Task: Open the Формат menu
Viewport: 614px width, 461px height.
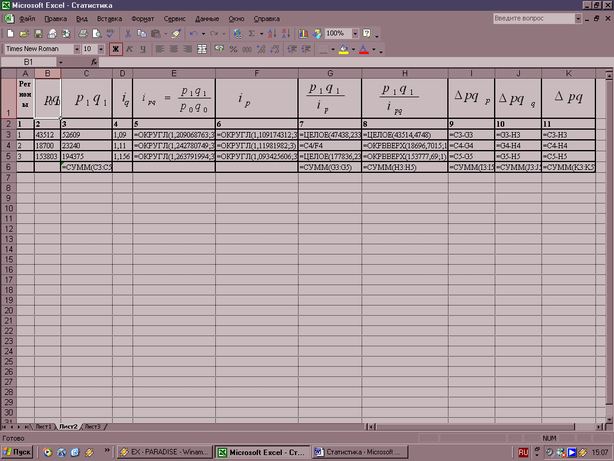Action: (x=142, y=19)
